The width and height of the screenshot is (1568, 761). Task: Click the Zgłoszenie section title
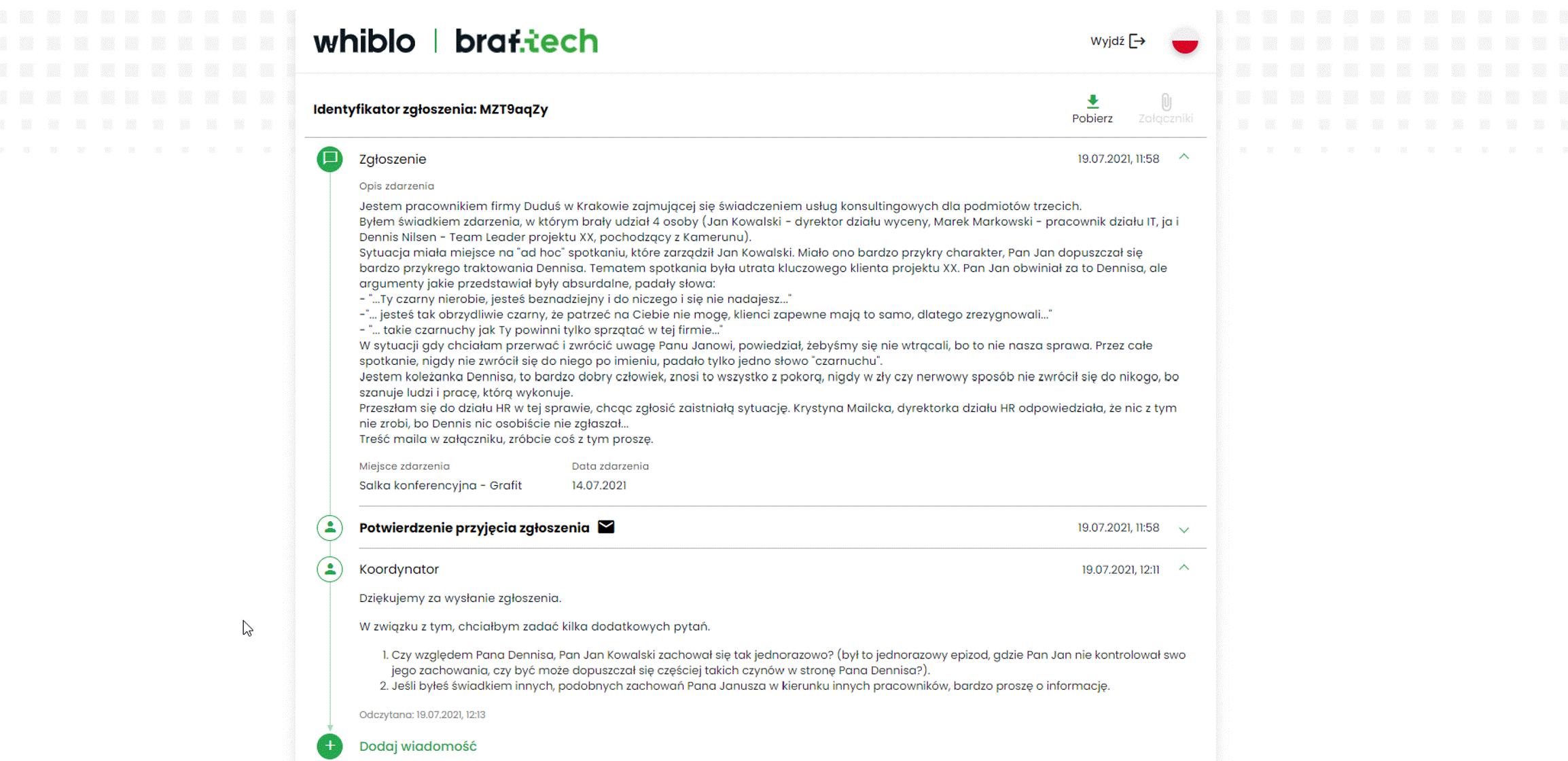(x=393, y=159)
